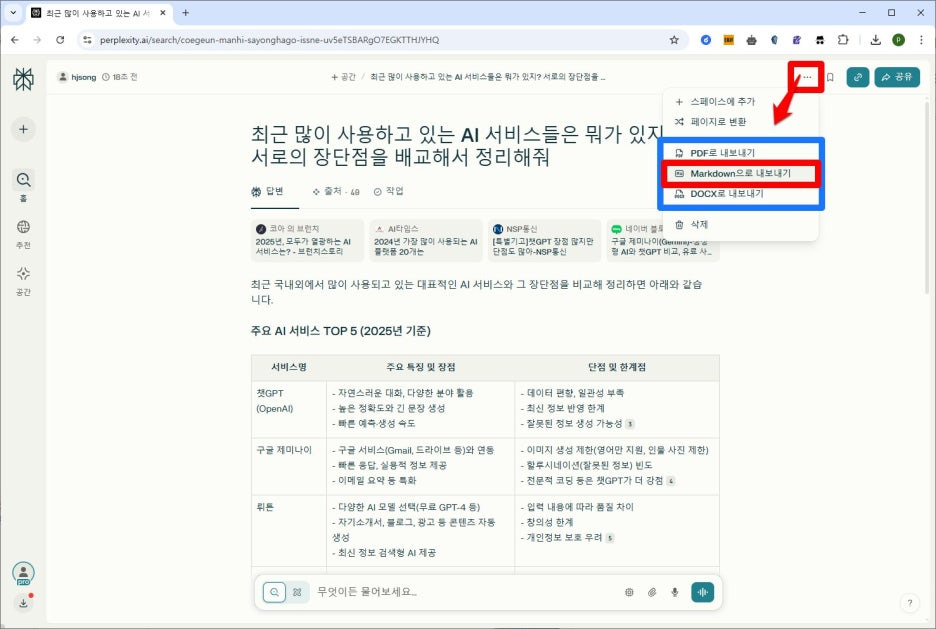The image size is (936, 629).
Task: Open the Chrome downloads icon
Action: point(875,40)
